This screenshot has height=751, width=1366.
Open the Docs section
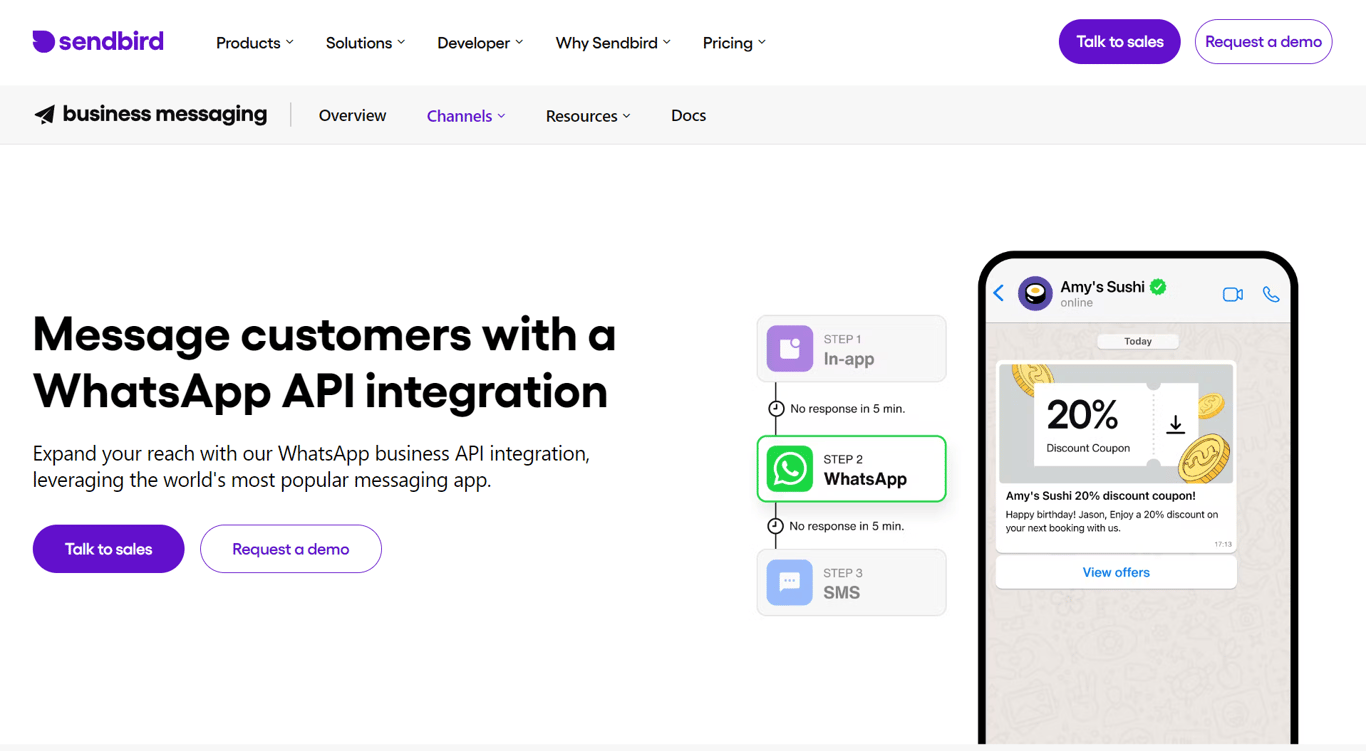pos(688,115)
